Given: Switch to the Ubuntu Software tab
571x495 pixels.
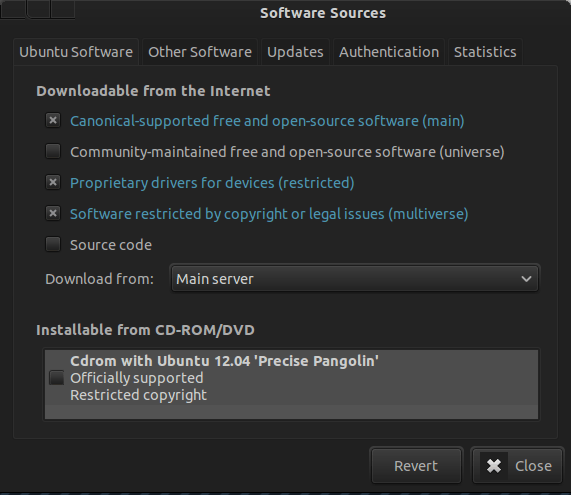Looking at the screenshot, I should [76, 52].
